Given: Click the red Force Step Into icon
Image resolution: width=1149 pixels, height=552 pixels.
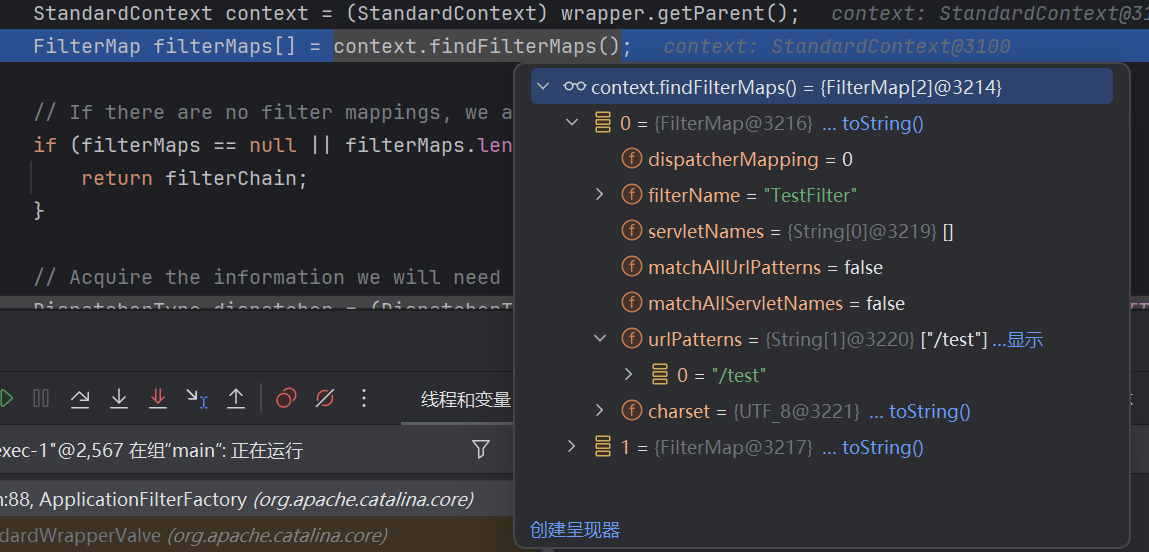Looking at the screenshot, I should click(x=157, y=399).
